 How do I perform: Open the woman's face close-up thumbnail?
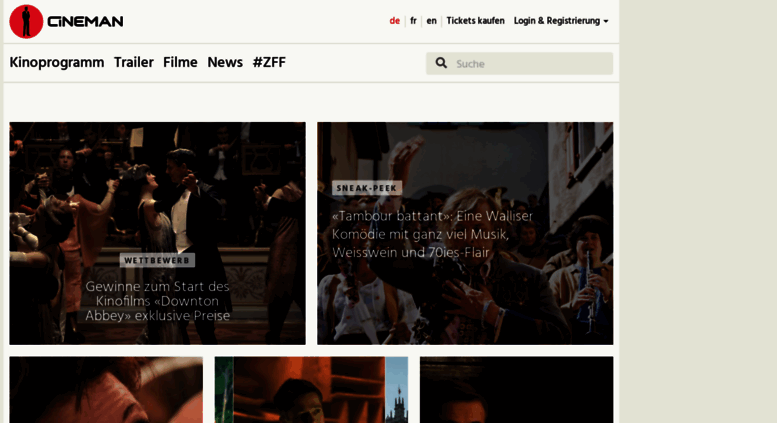[106, 389]
